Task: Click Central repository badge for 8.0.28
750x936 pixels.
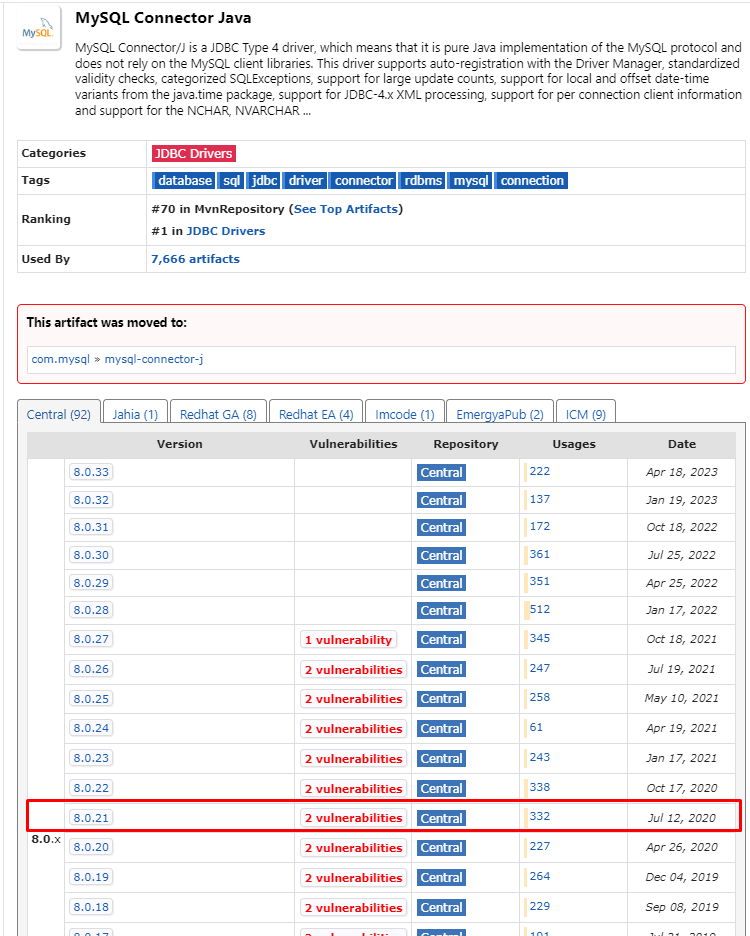Action: tap(441, 611)
